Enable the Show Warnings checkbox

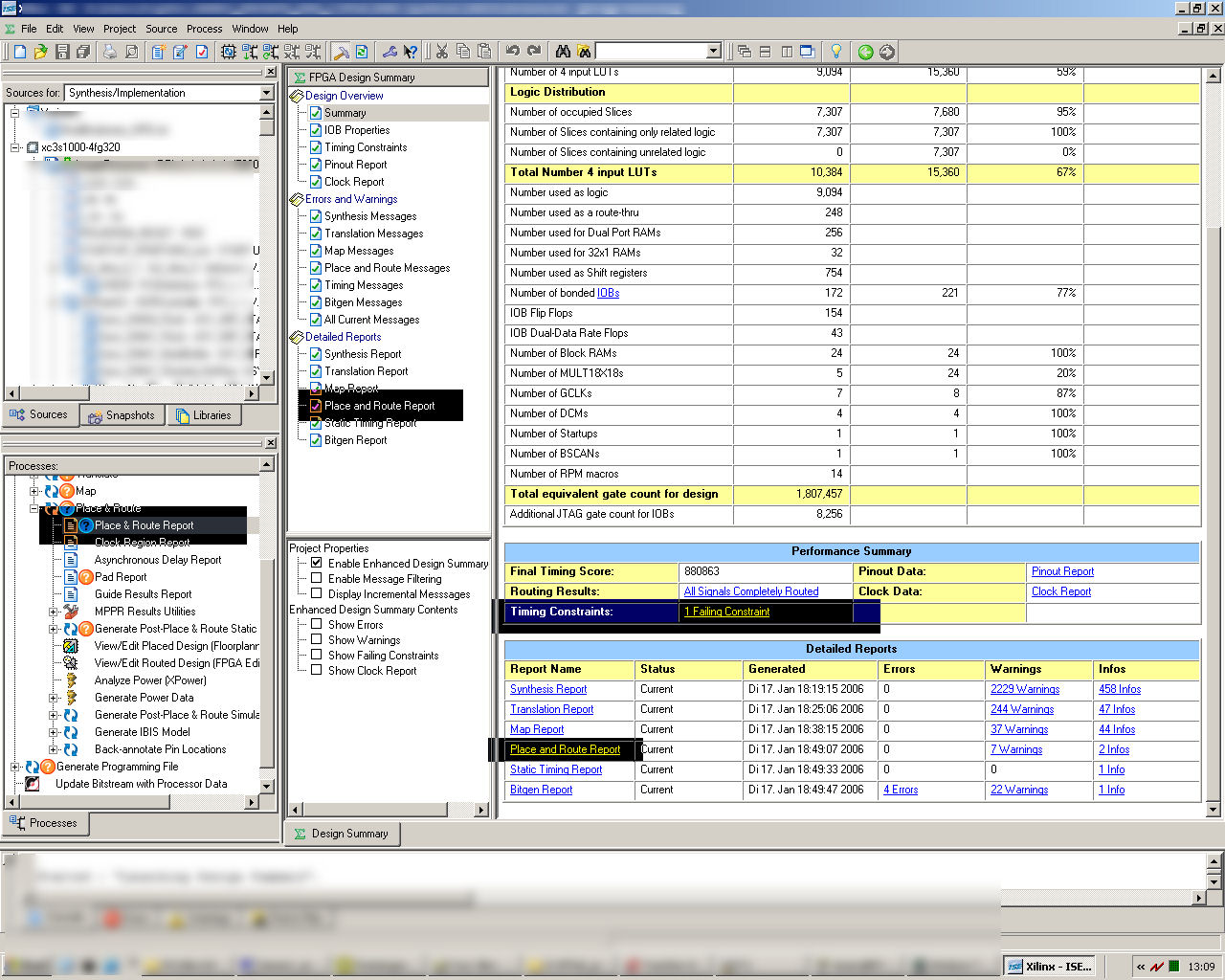[x=317, y=640]
